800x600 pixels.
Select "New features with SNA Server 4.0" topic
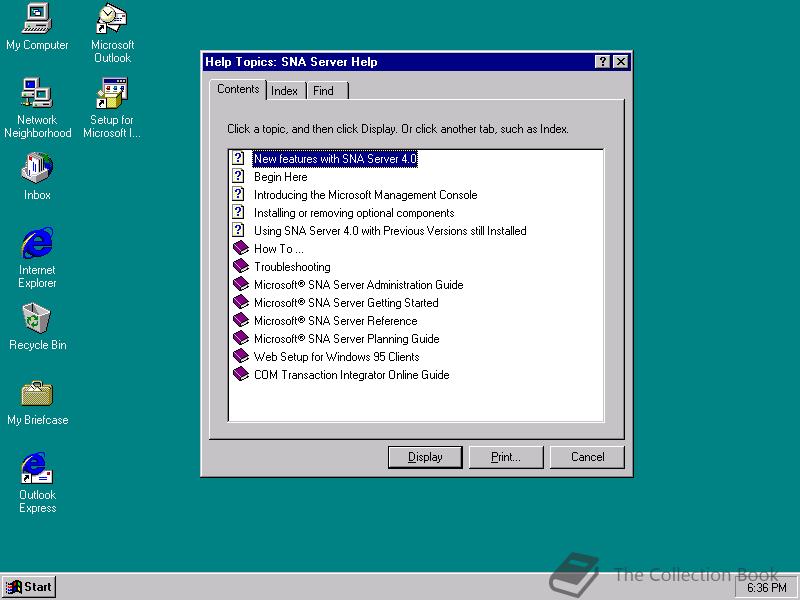(335, 159)
